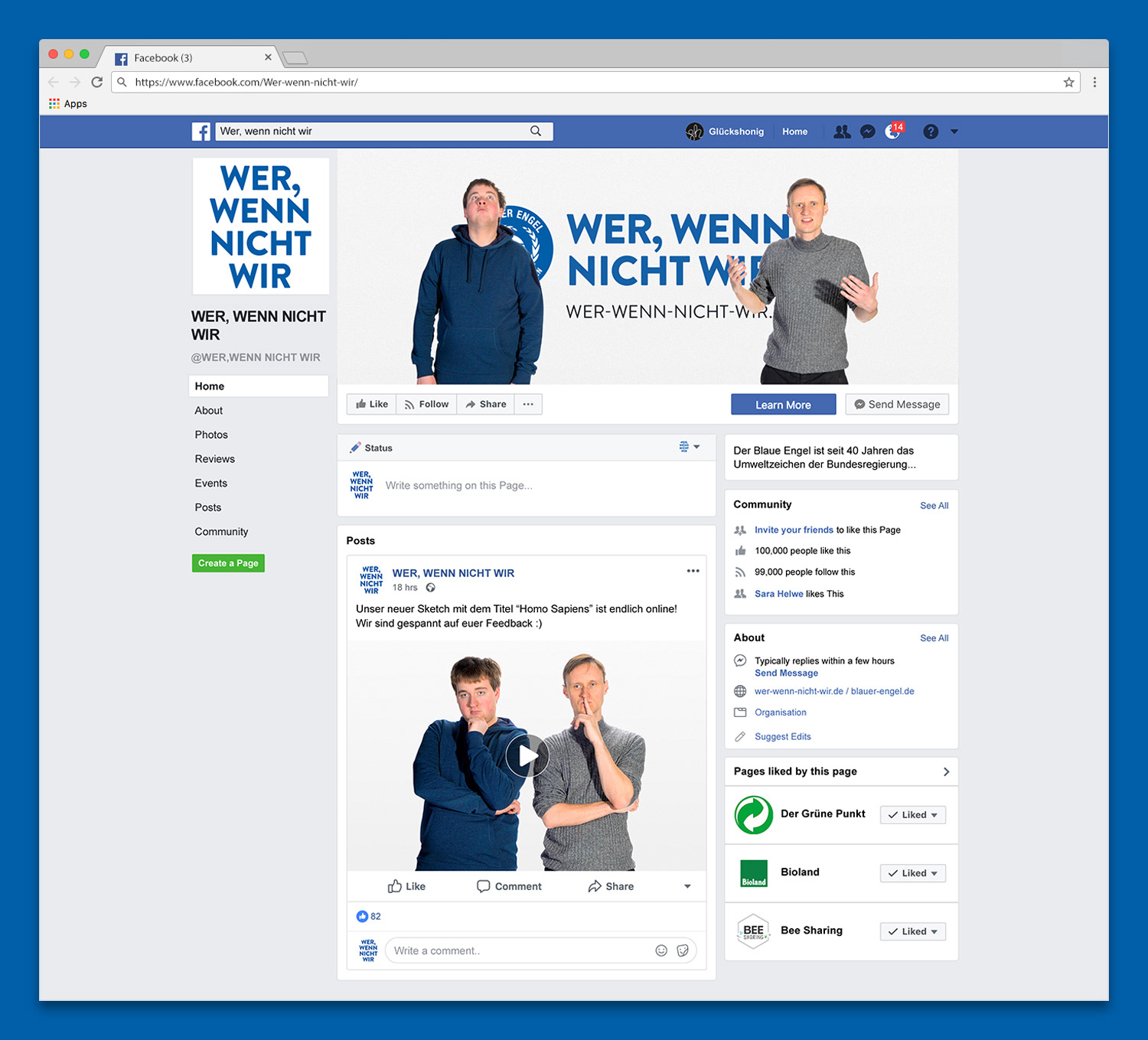Image resolution: width=1148 pixels, height=1040 pixels.
Task: Select Events in page sidebar
Action: coord(211,484)
